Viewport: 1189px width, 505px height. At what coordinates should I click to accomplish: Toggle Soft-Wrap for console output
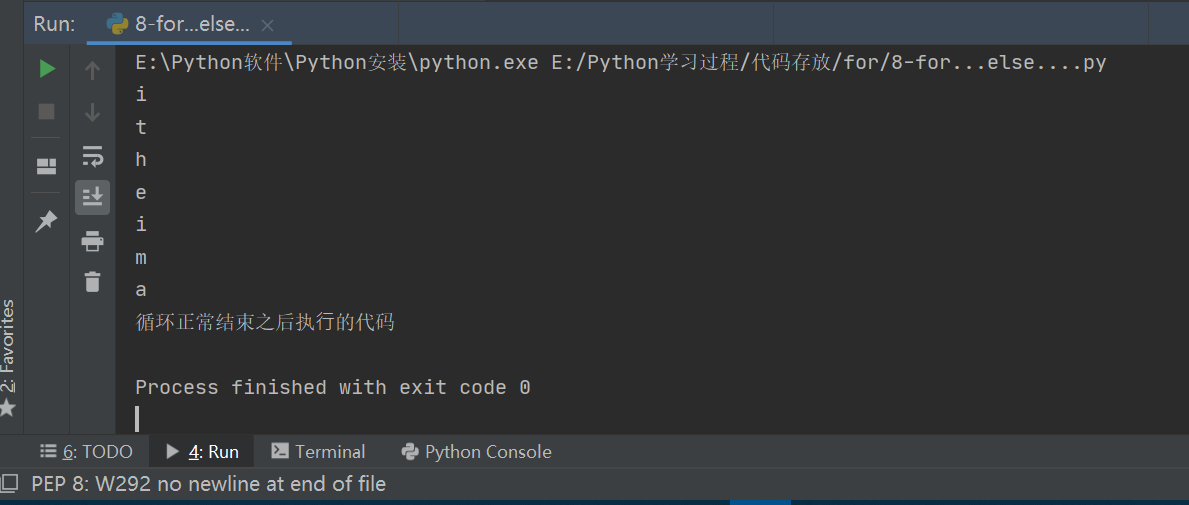tap(92, 155)
